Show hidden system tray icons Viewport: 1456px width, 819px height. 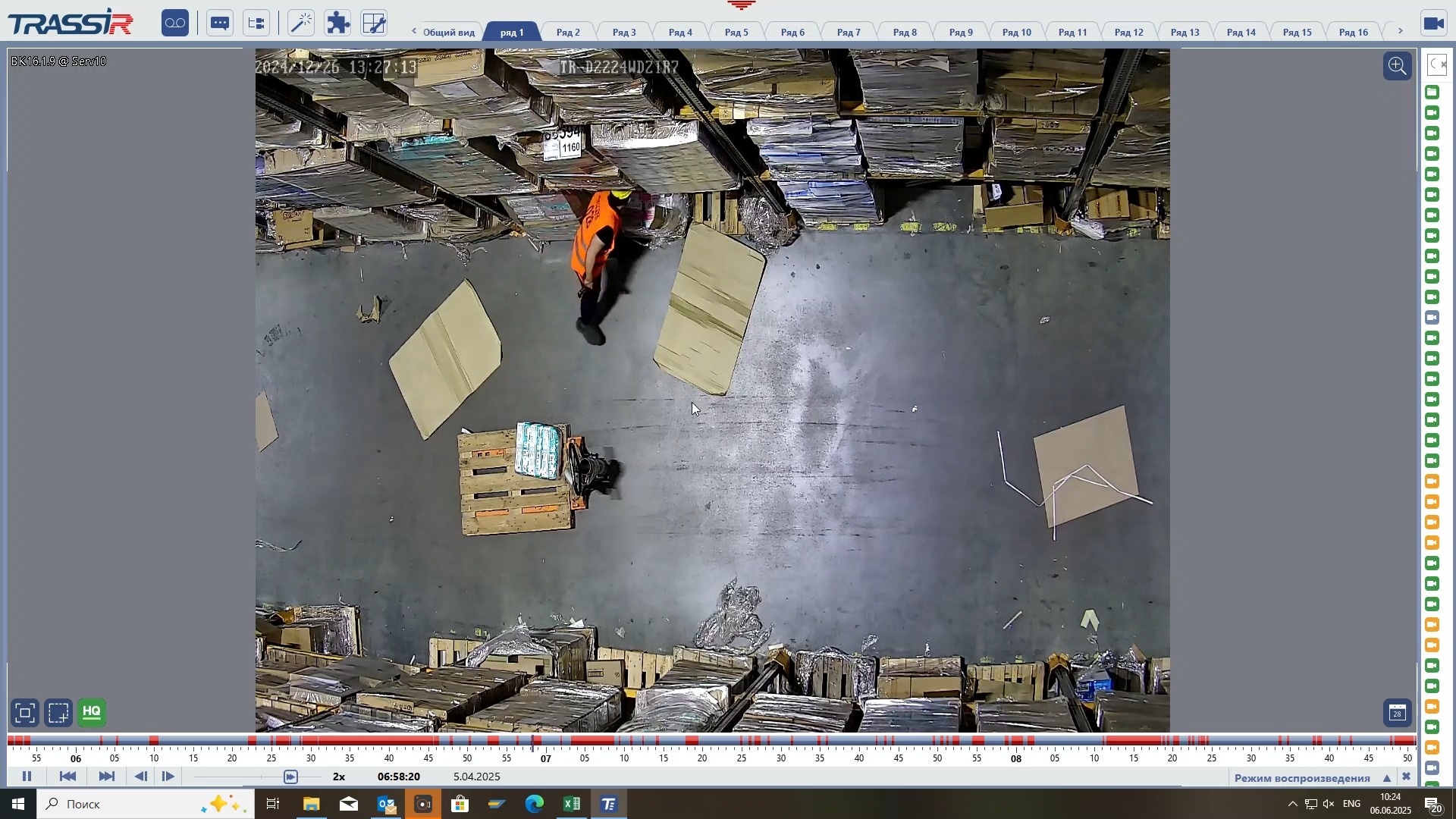1293,804
